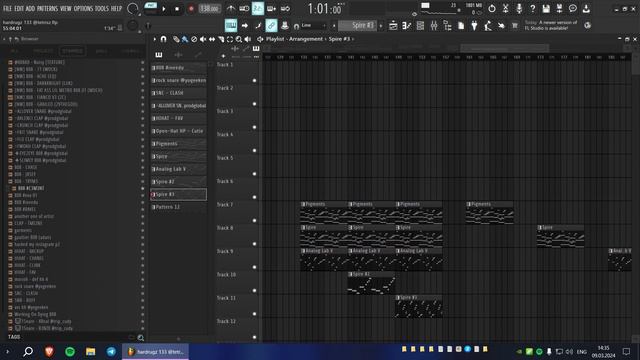Select the Analog Lab V pattern in picker
This screenshot has height=360, width=640.
tap(179, 169)
